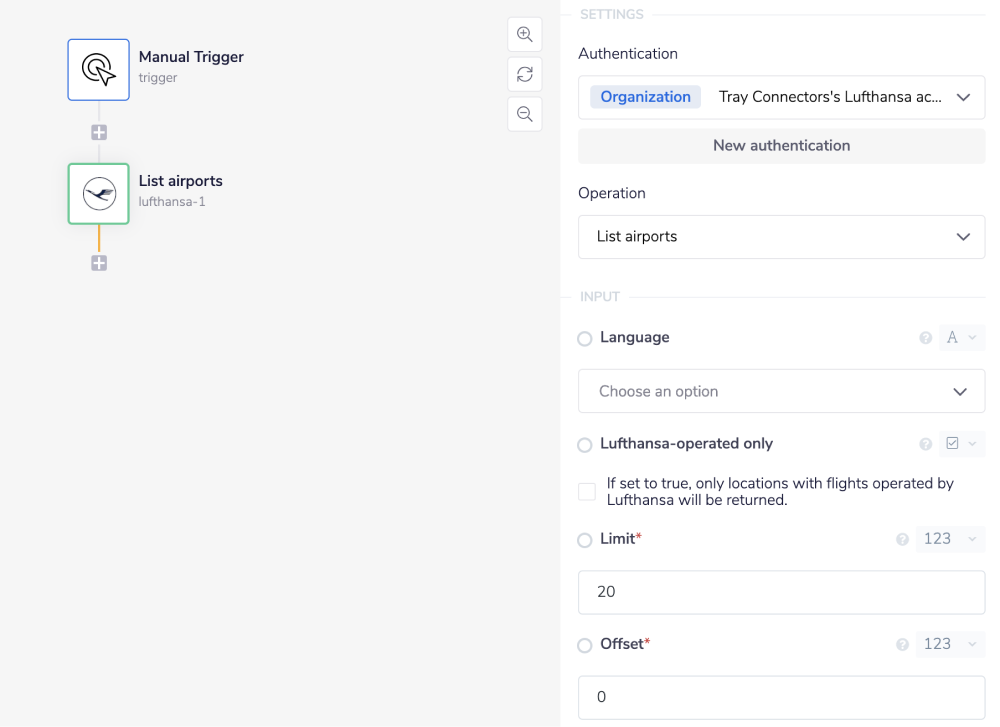1000x727 pixels.
Task: Add step below Manual Trigger via plus
Action: [99, 133]
